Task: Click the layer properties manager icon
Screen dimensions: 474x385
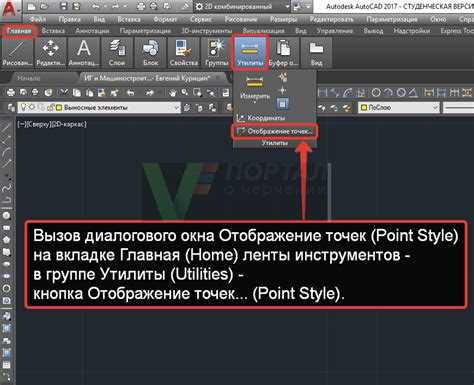Action: click(11, 107)
